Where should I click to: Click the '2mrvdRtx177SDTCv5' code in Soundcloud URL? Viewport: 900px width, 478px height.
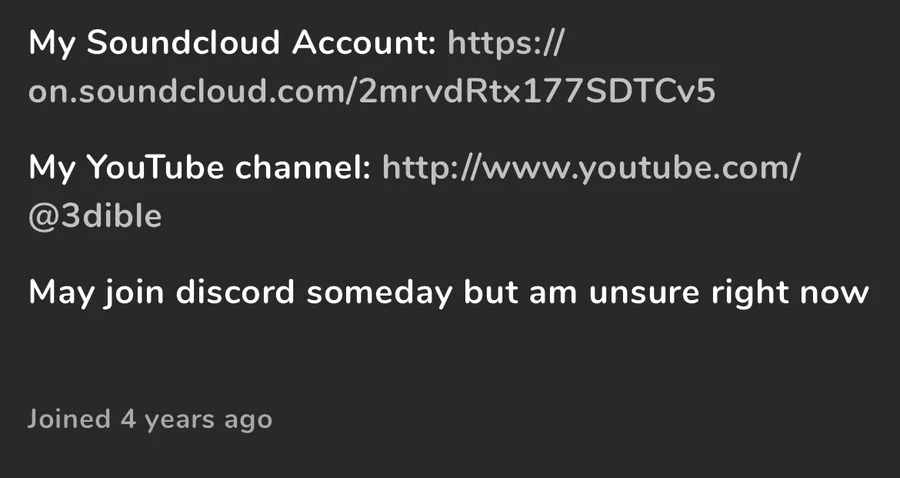point(537,91)
